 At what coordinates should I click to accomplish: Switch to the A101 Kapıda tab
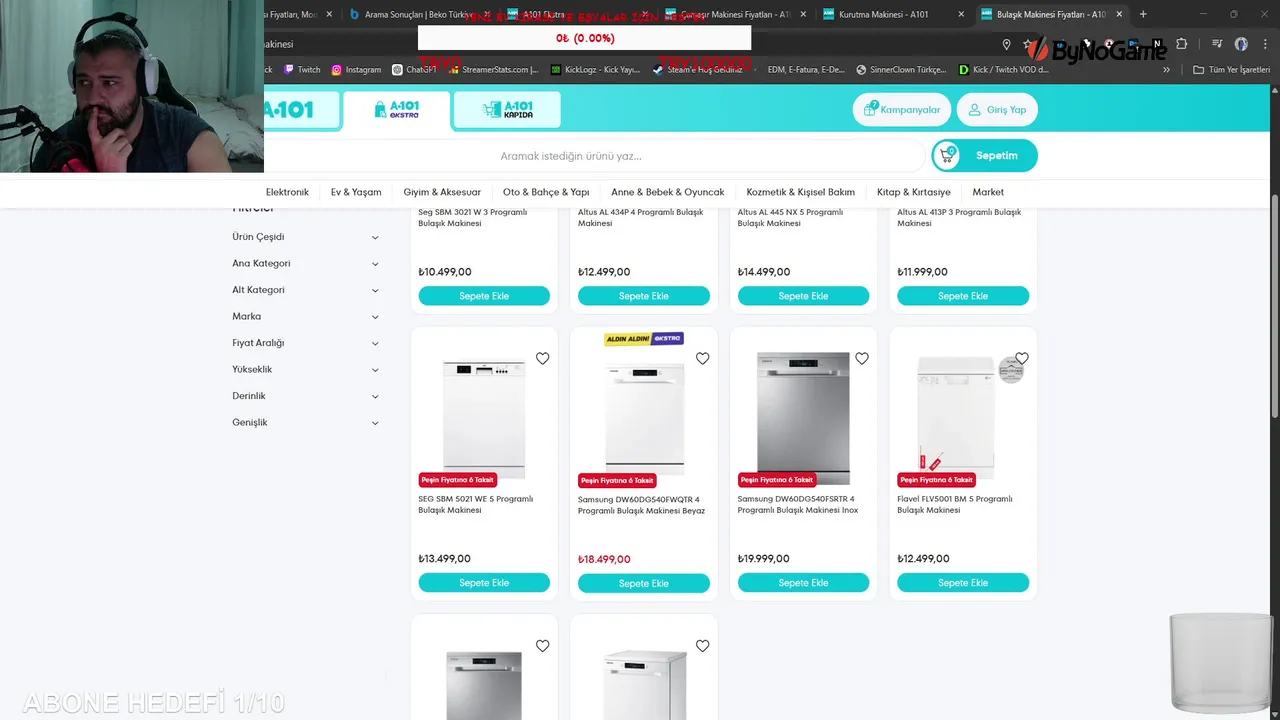coord(507,110)
